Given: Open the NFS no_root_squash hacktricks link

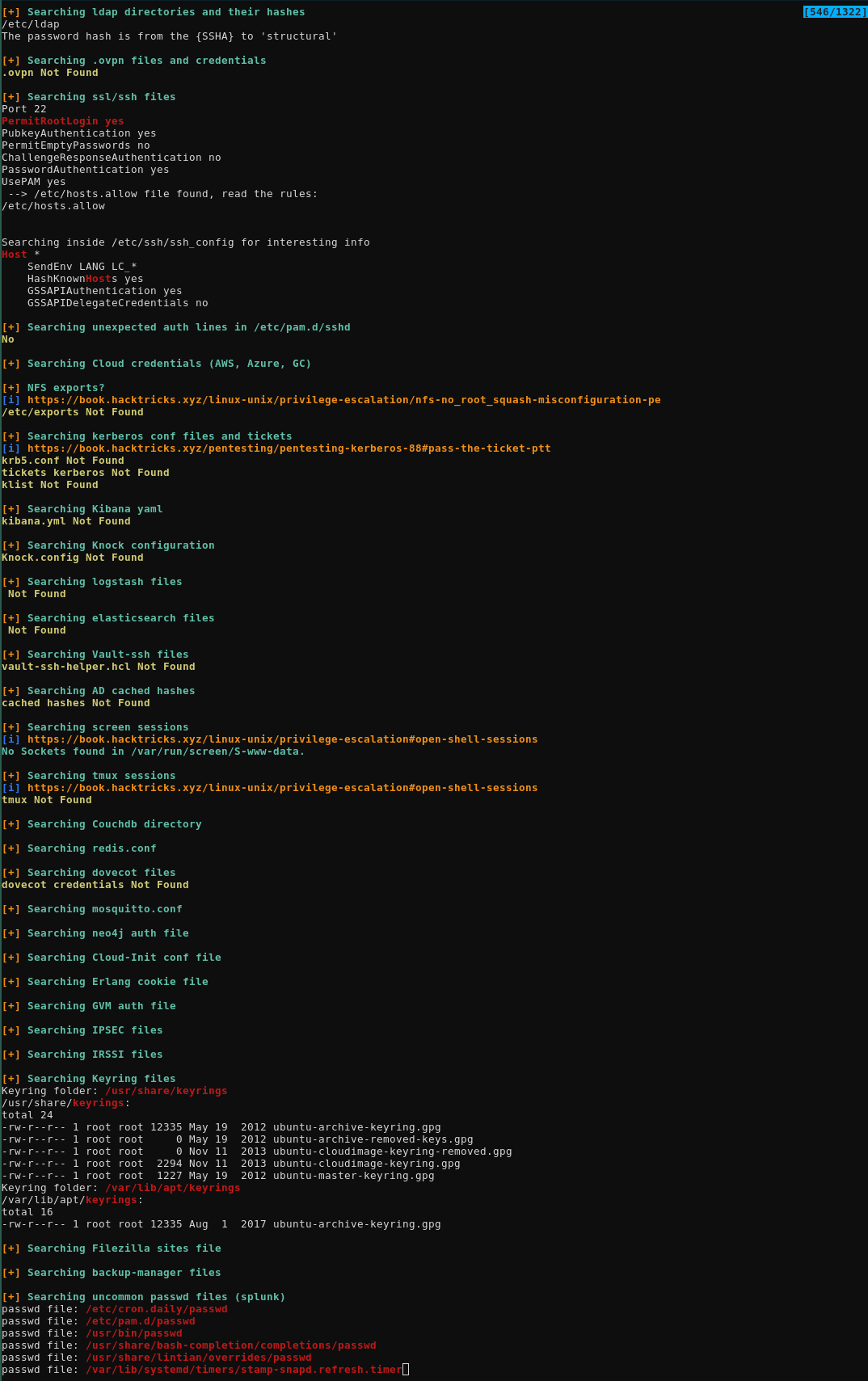Looking at the screenshot, I should click(x=343, y=400).
